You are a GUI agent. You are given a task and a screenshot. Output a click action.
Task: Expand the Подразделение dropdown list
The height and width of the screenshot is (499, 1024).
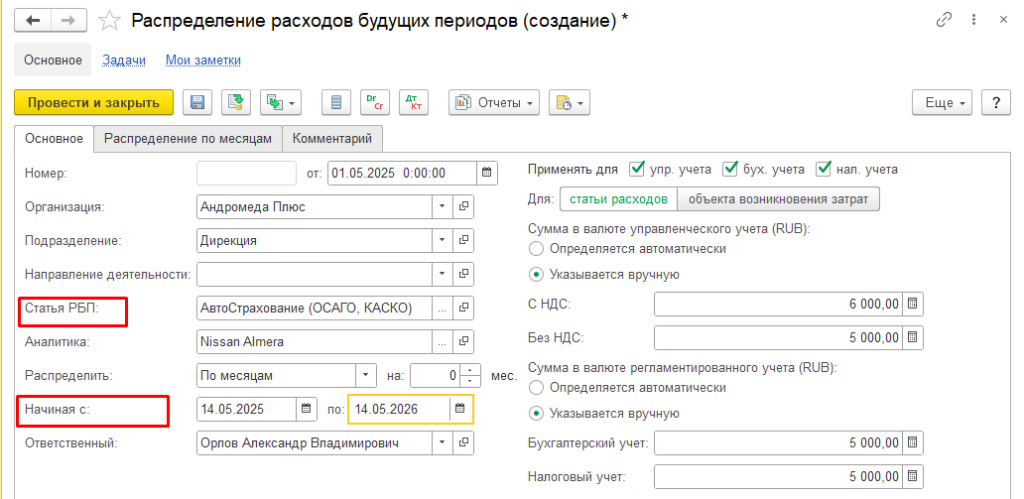(443, 241)
